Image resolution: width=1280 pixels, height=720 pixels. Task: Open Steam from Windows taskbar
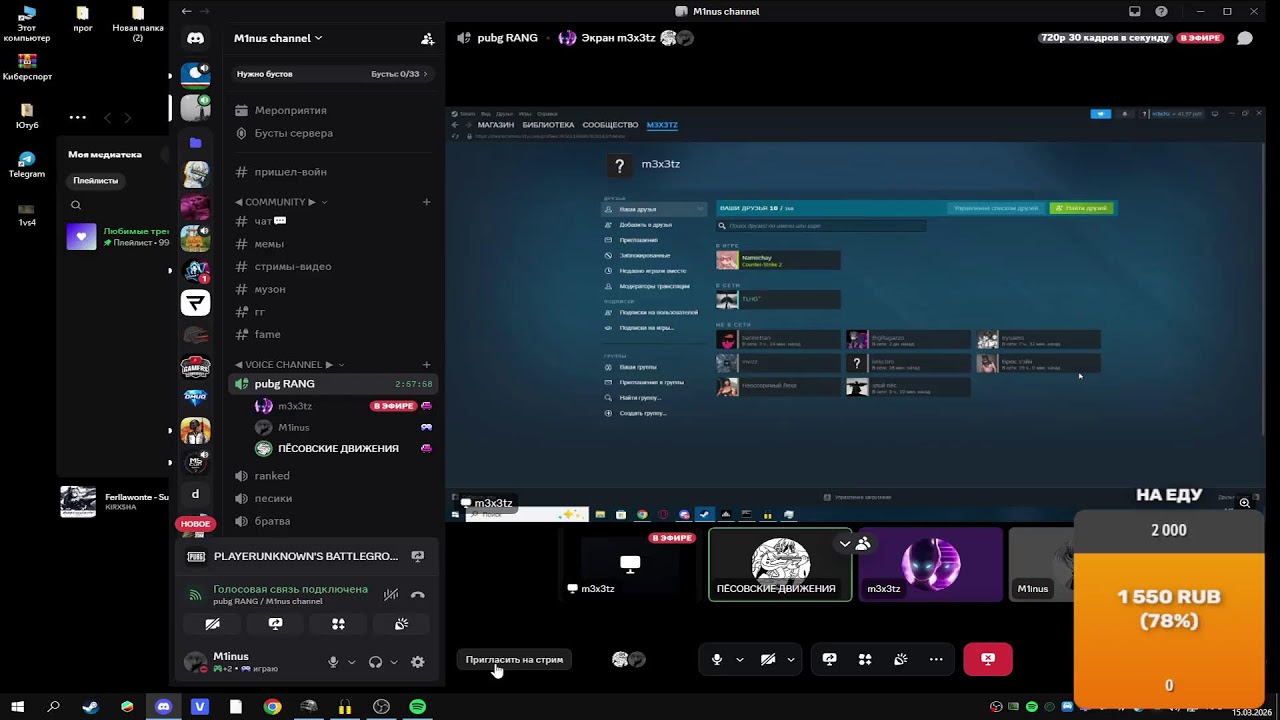90,707
